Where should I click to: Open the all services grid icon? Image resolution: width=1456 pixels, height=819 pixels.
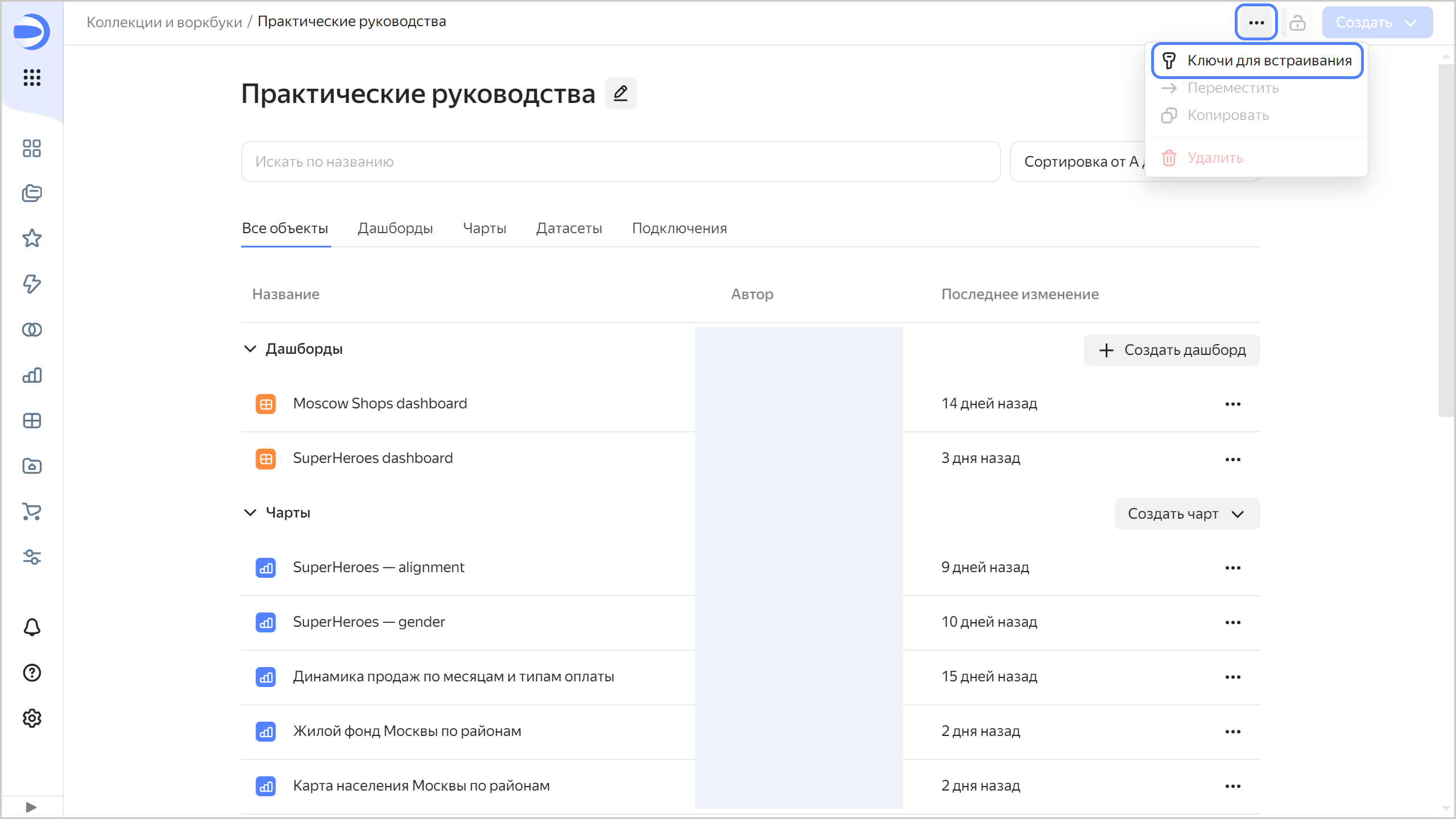point(32,77)
